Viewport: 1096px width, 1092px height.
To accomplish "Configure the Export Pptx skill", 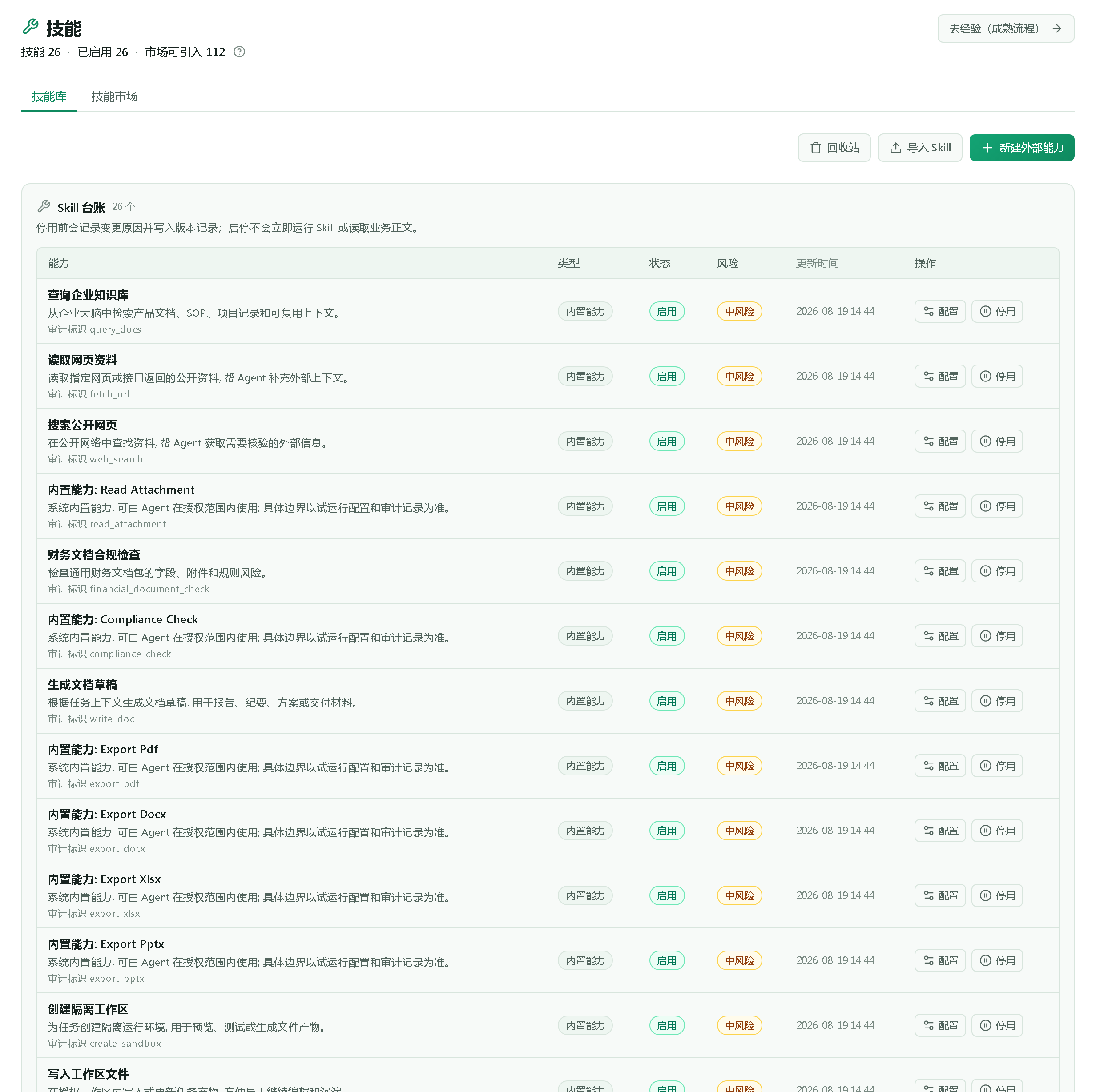I will point(940,960).
